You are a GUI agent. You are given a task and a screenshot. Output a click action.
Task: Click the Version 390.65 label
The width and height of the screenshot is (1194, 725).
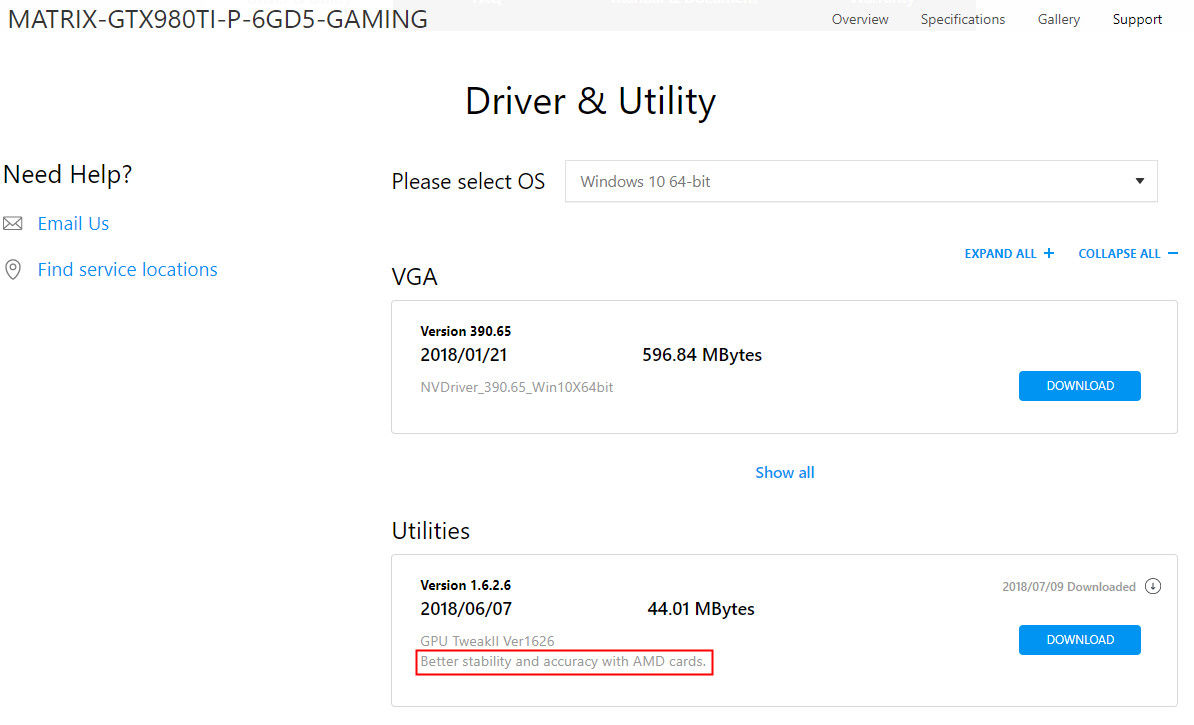(465, 331)
